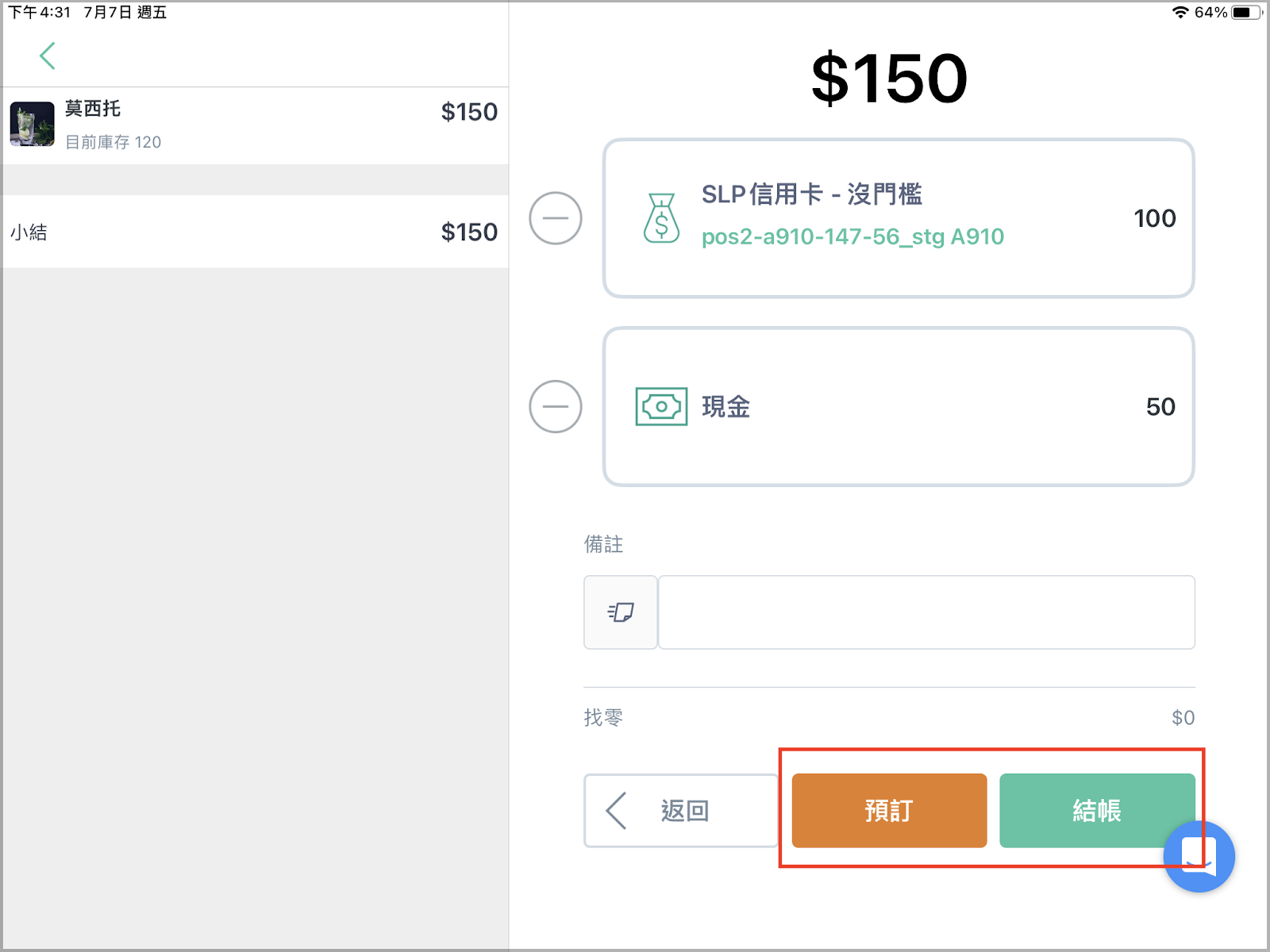This screenshot has width=1270, height=952.
Task: Click the 返回 back button
Action: (681, 811)
